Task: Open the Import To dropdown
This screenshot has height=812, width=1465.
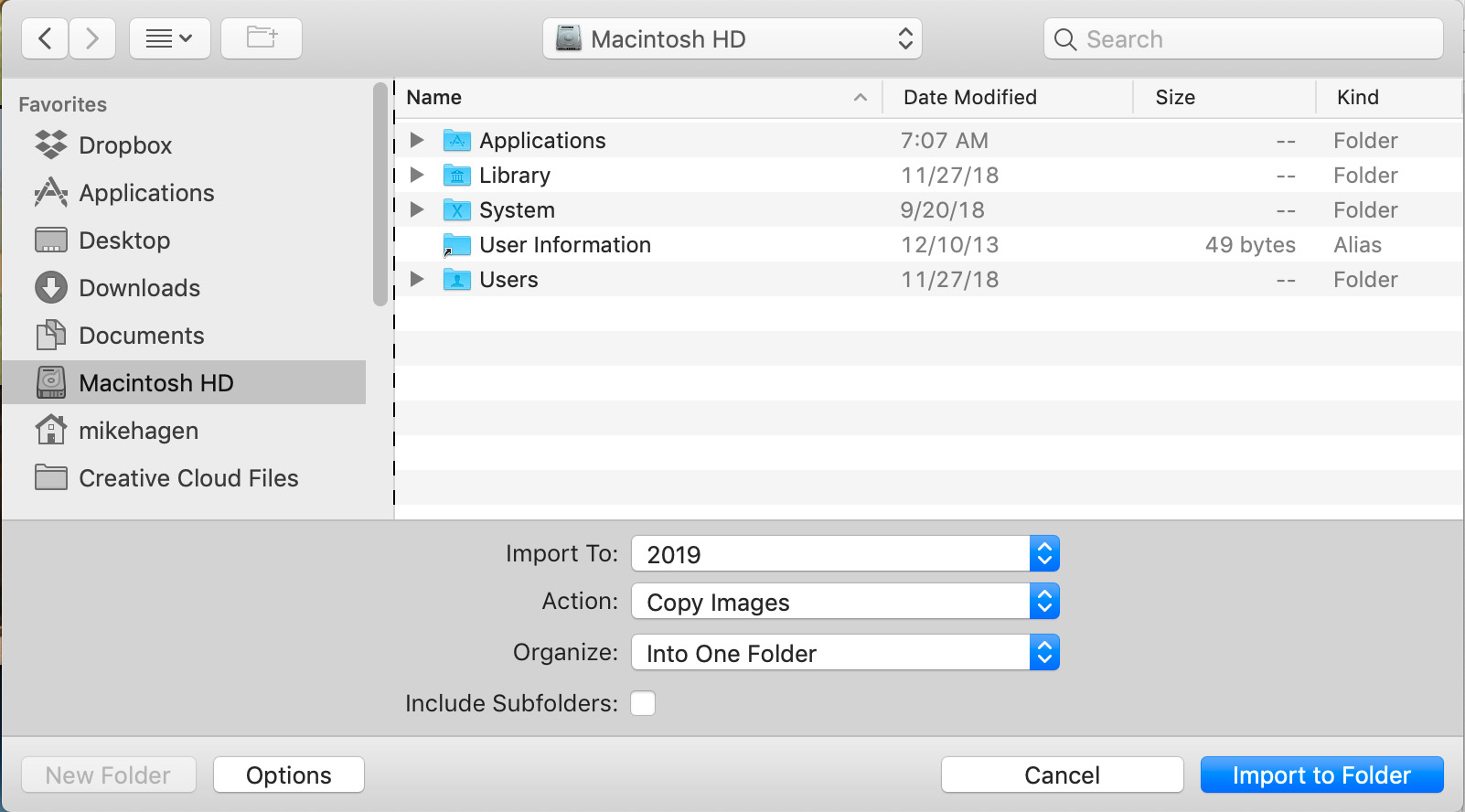Action: 845,554
